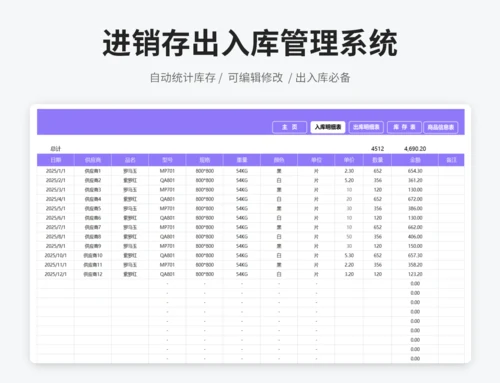This screenshot has height=383, width=500.
Task: Select the unit price cell 2.20
Action: 349,265
